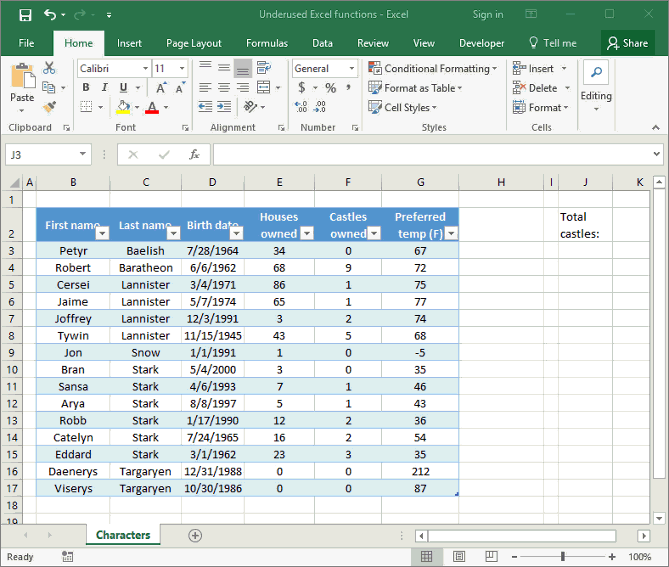Click the Wrap Text icon

coord(264,68)
